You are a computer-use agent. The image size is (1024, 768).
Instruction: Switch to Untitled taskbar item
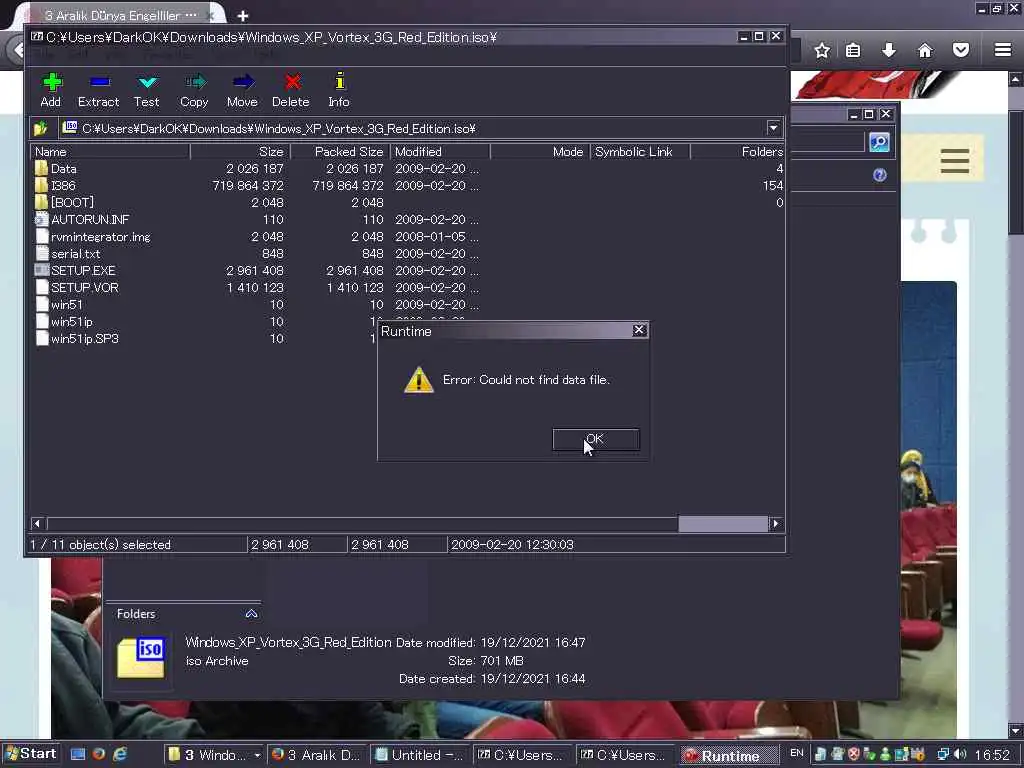tap(419, 755)
